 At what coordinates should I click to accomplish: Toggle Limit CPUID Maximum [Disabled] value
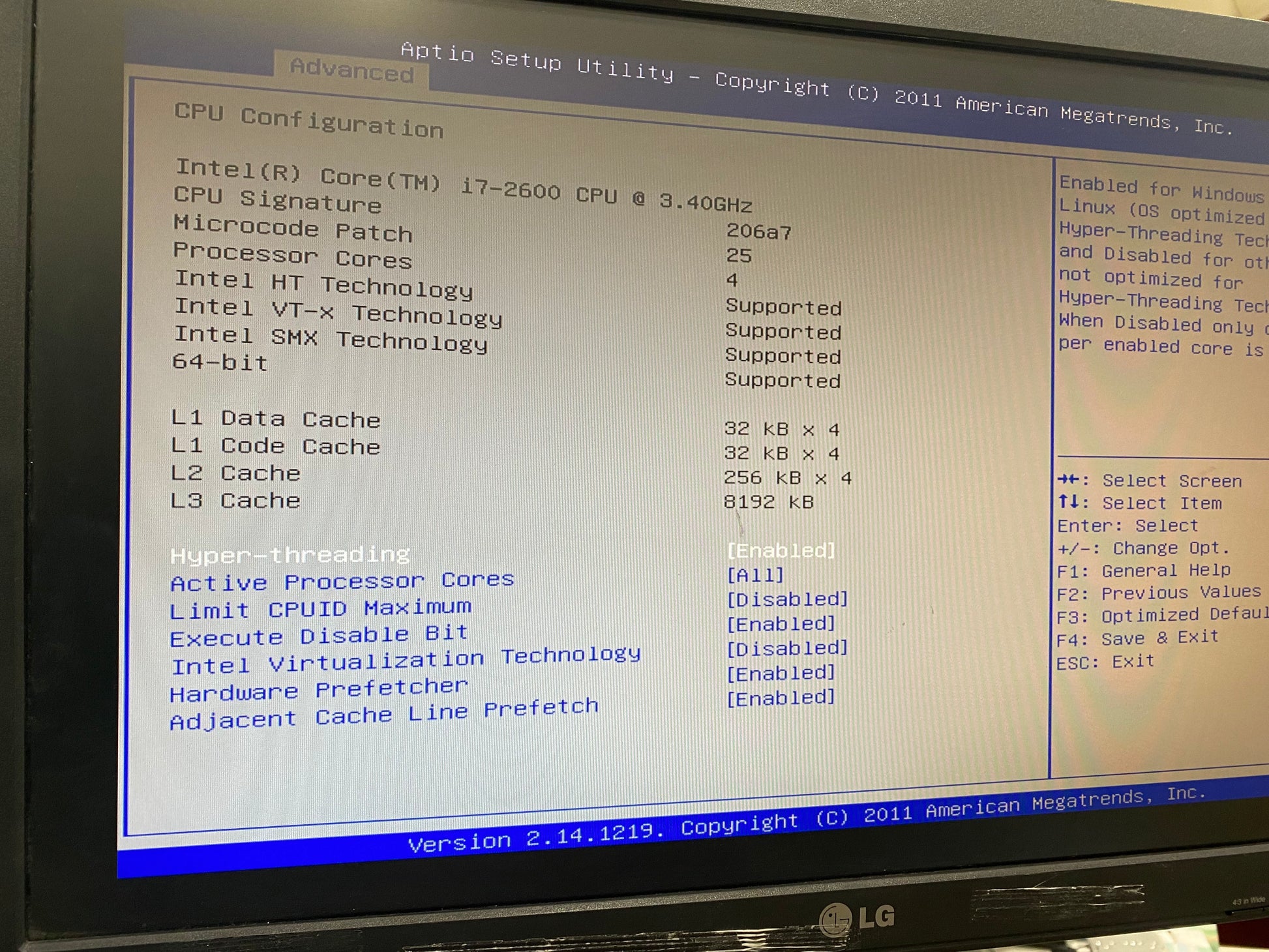click(x=787, y=599)
